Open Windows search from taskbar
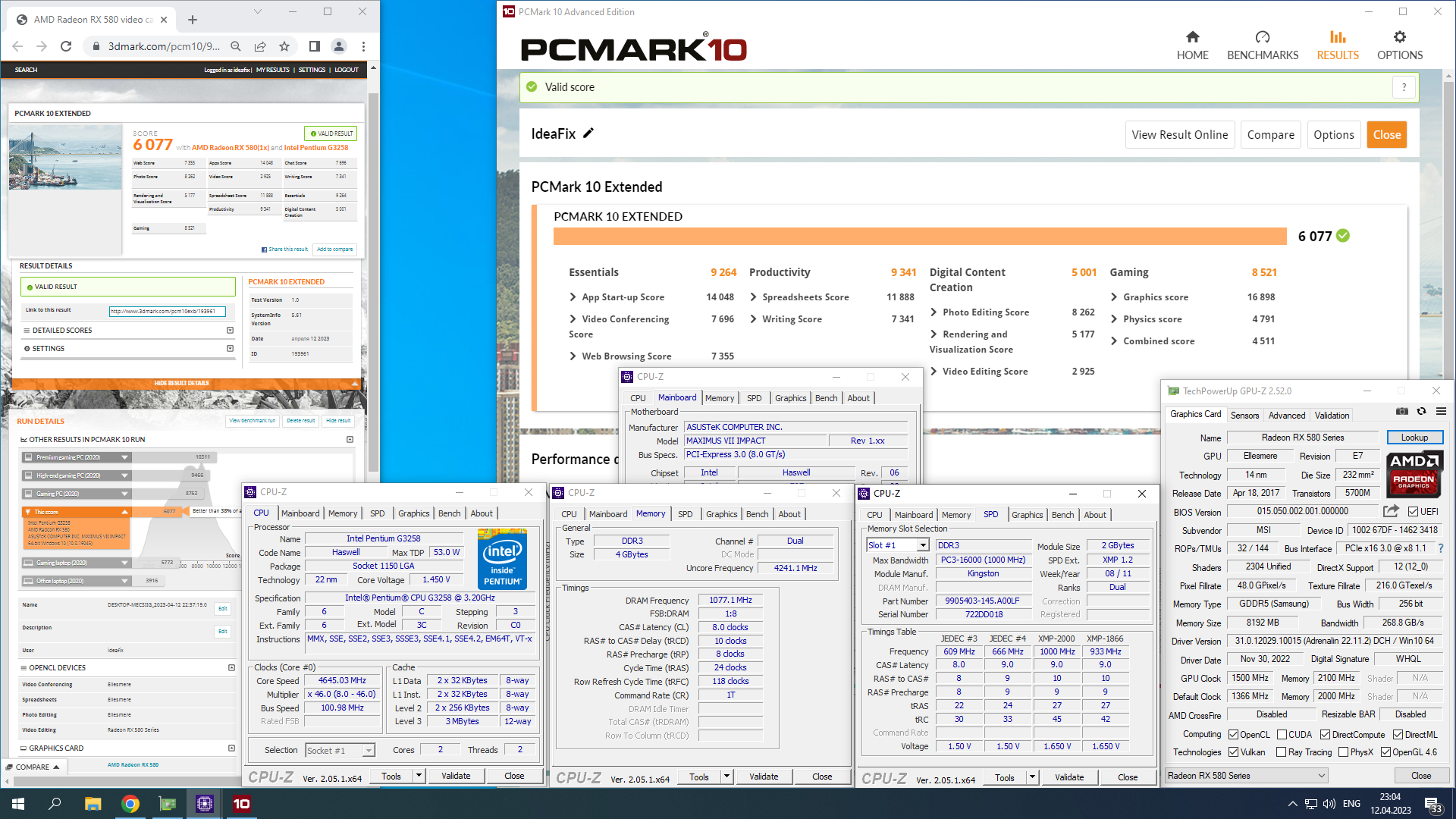 tap(55, 804)
